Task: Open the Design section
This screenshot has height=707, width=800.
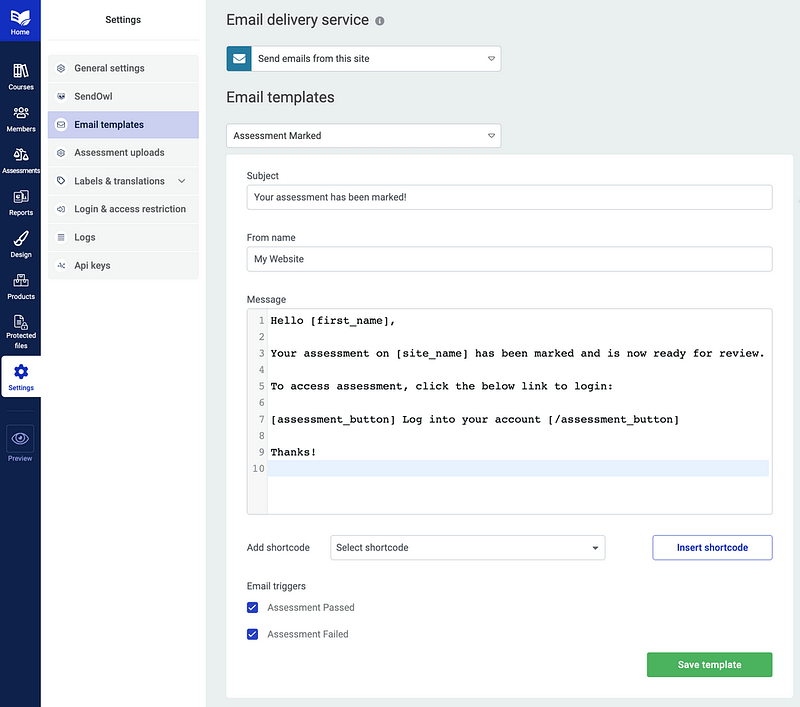Action: [20, 244]
